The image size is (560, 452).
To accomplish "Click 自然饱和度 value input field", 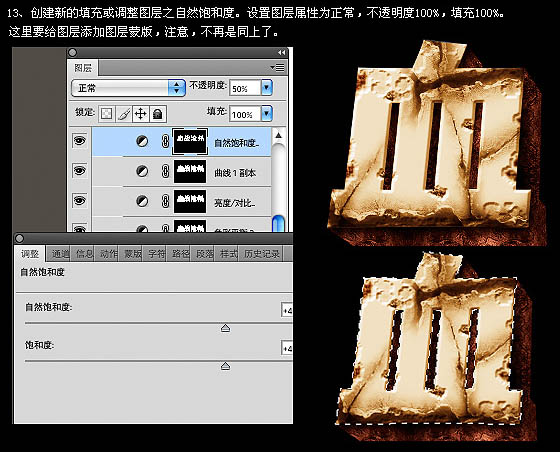I will (287, 310).
